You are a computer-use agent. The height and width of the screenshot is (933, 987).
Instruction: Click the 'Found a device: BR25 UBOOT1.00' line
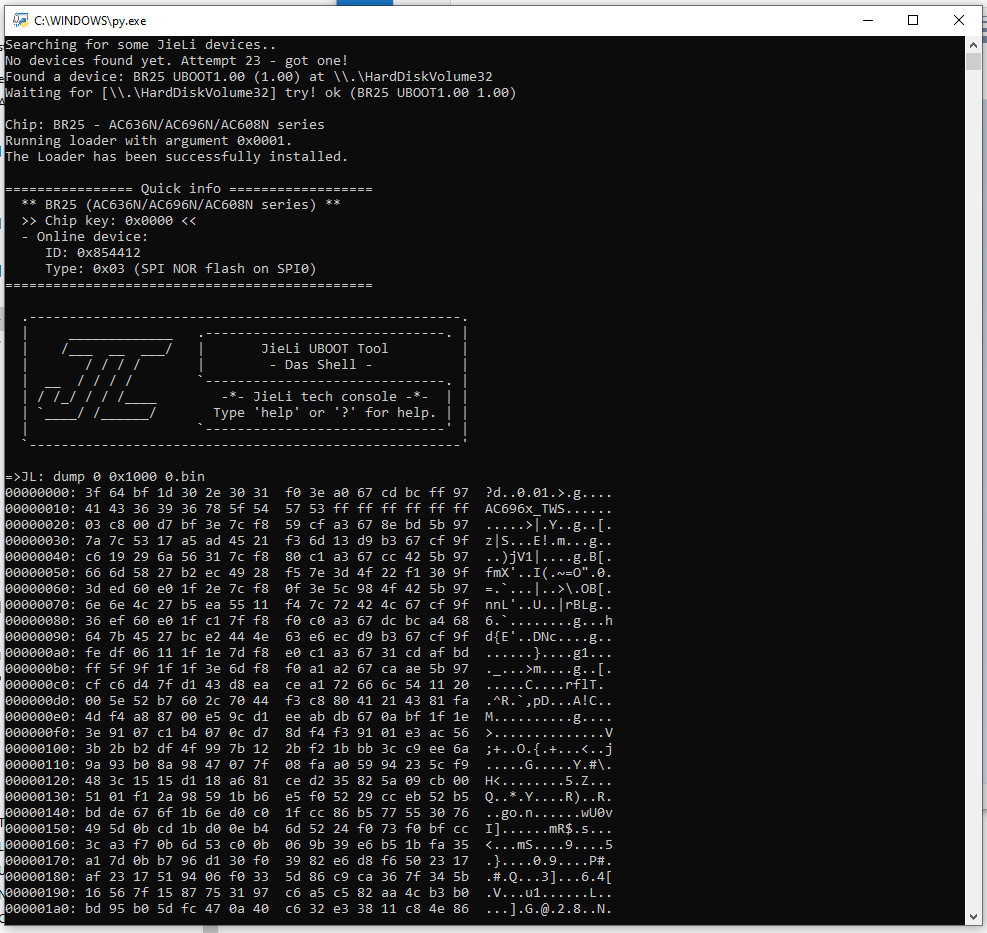pyautogui.click(x=249, y=77)
